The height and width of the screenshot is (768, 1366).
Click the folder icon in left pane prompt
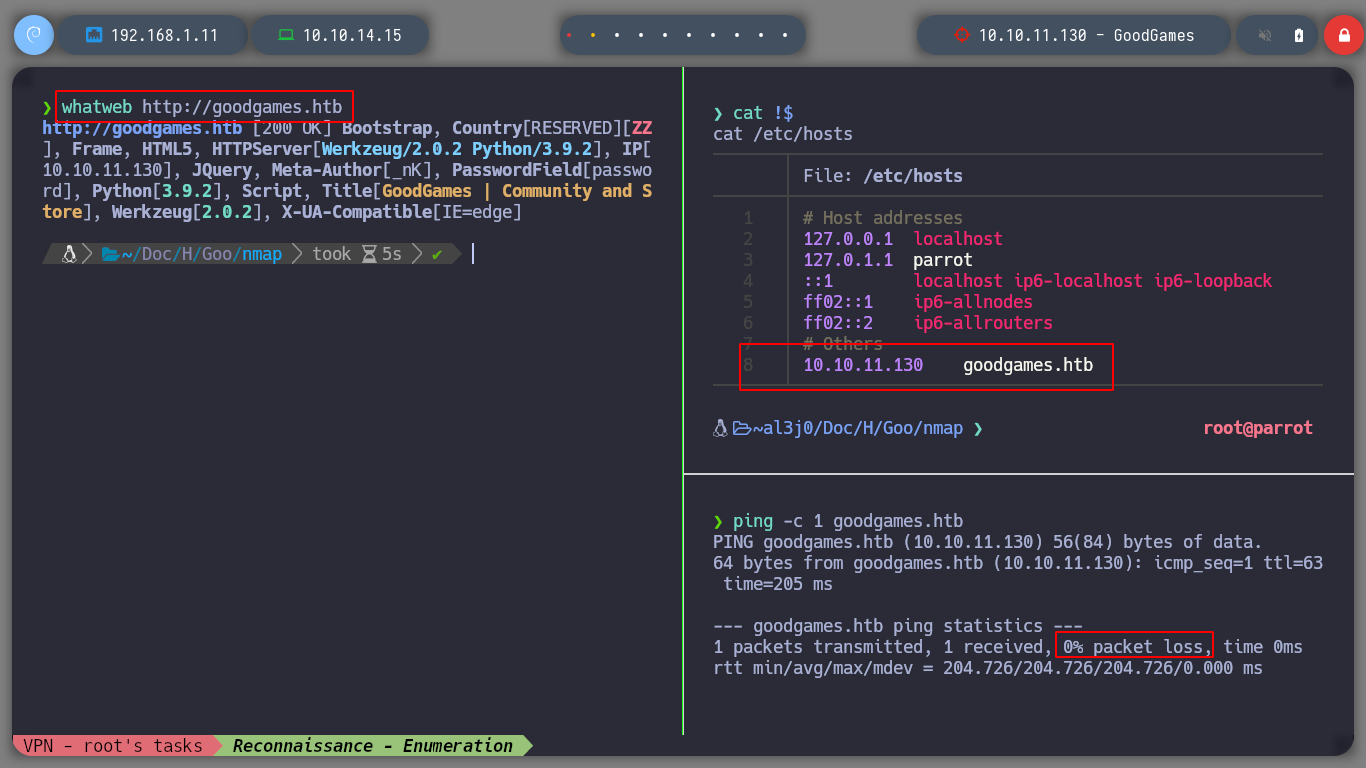[110, 254]
